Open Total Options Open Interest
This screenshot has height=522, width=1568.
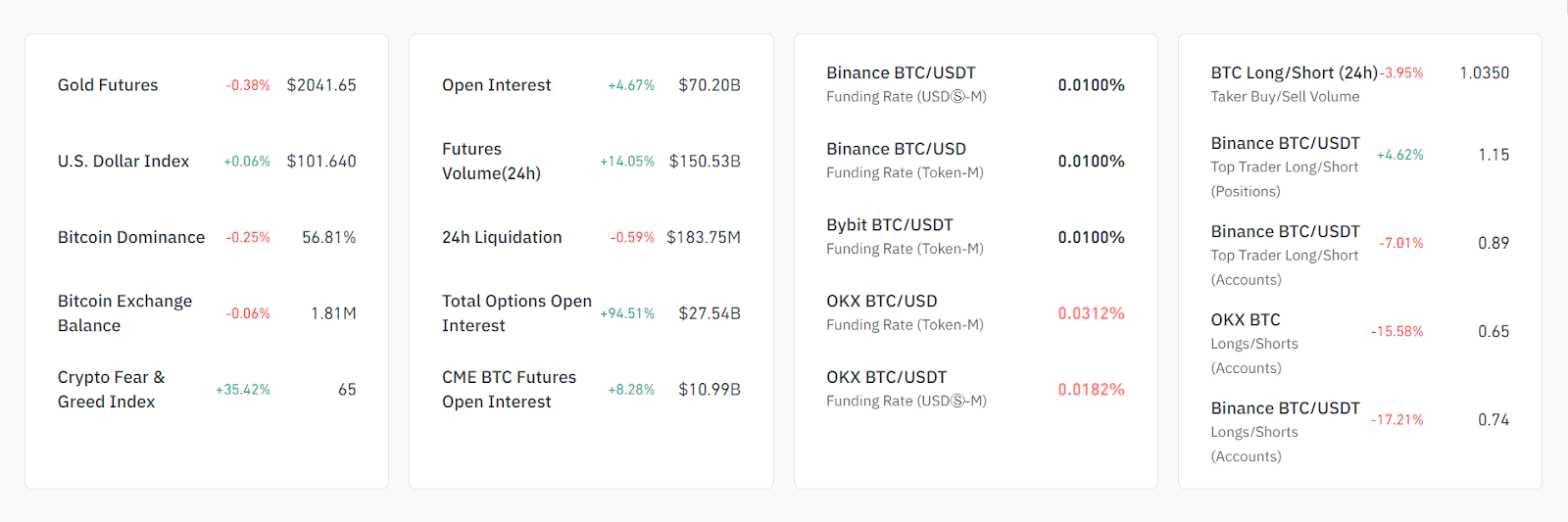click(x=516, y=313)
